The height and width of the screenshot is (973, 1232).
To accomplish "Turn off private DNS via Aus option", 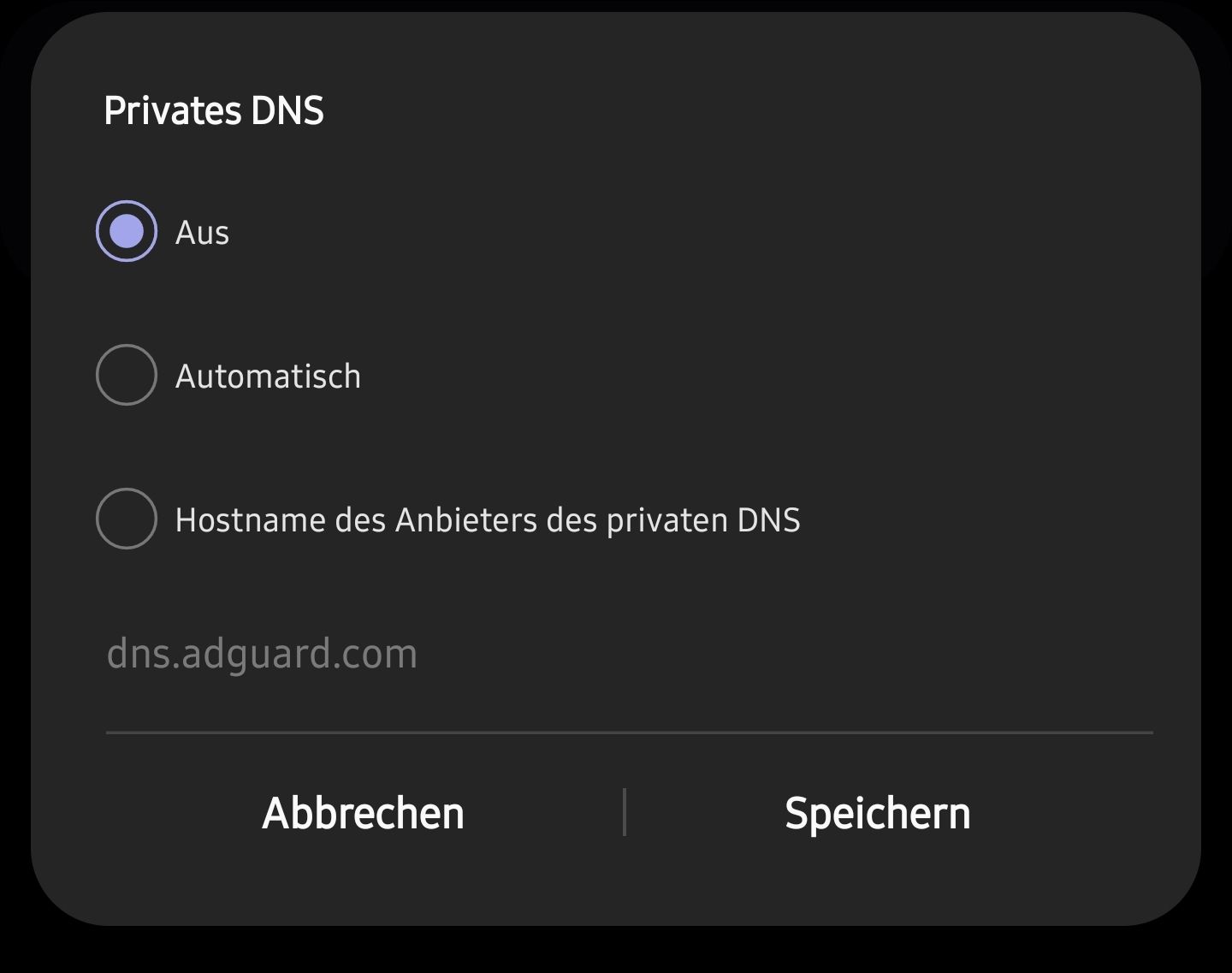I will point(127,231).
